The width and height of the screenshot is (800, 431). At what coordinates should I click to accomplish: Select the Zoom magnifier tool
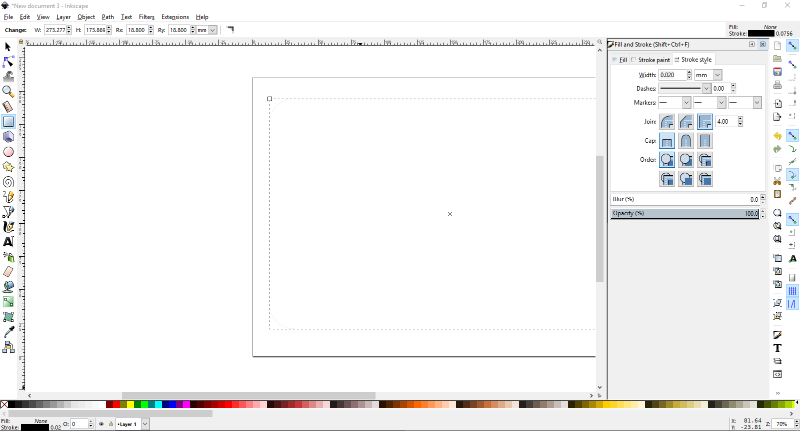coord(8,91)
